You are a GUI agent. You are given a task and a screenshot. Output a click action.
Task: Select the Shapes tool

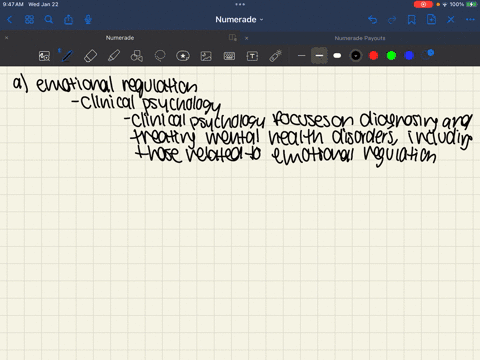[x=137, y=56]
